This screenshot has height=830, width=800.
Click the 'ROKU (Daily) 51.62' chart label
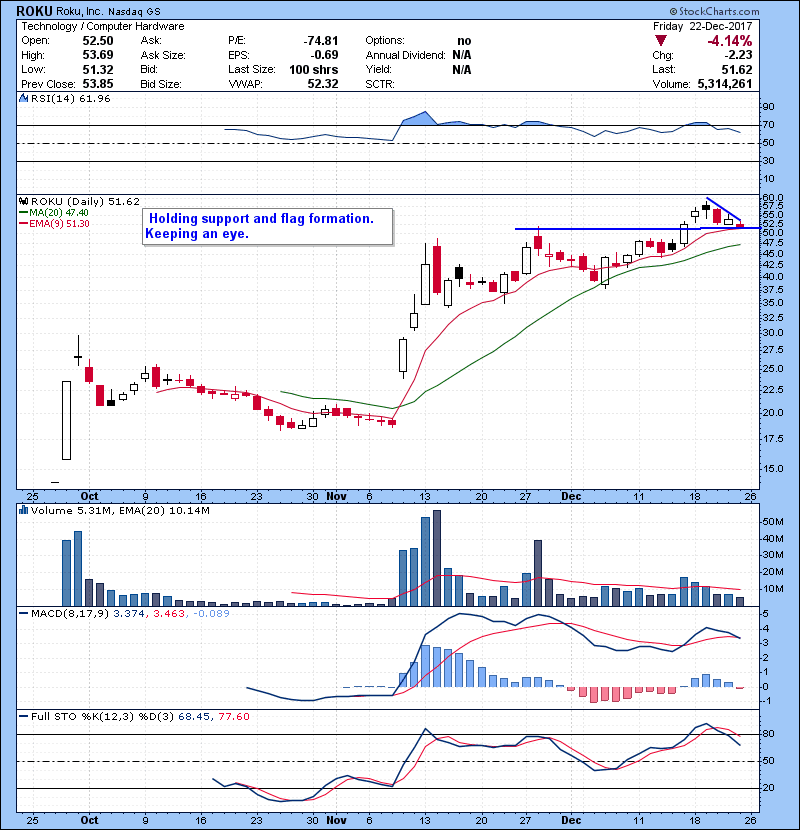click(x=85, y=201)
